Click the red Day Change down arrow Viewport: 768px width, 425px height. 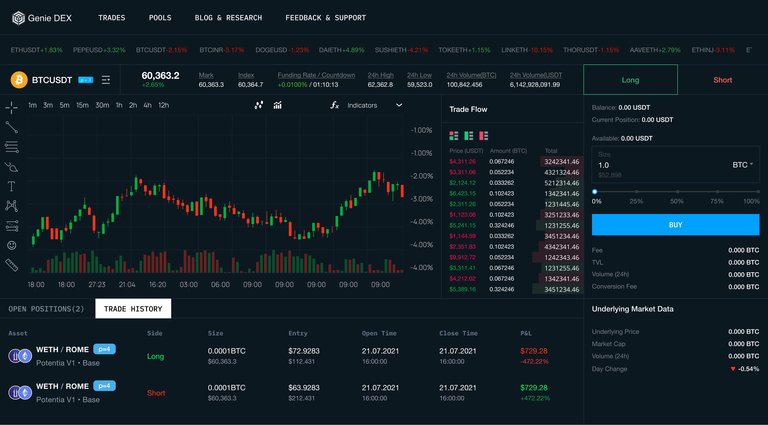click(733, 369)
